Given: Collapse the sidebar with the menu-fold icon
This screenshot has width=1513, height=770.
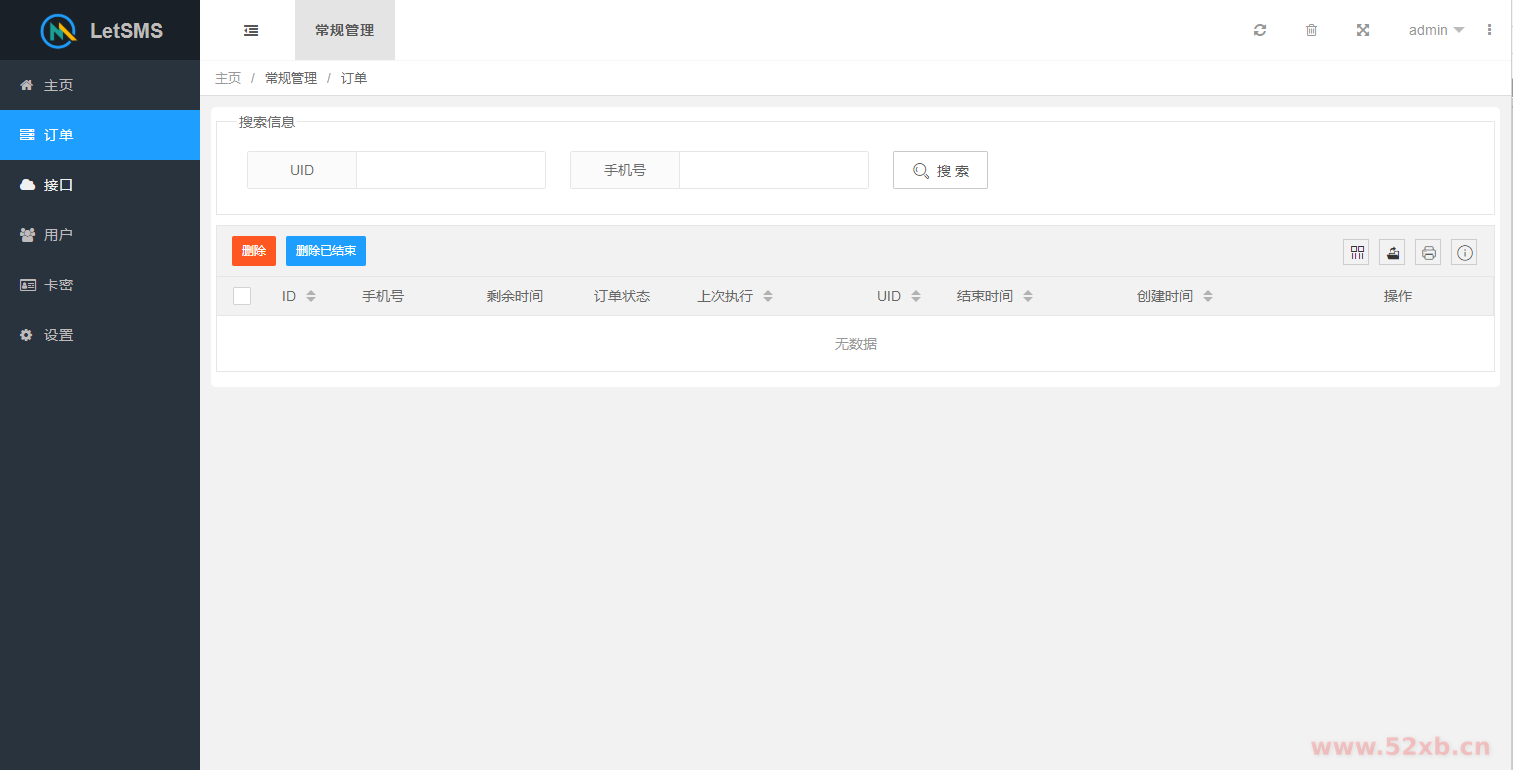Looking at the screenshot, I should tap(251, 30).
